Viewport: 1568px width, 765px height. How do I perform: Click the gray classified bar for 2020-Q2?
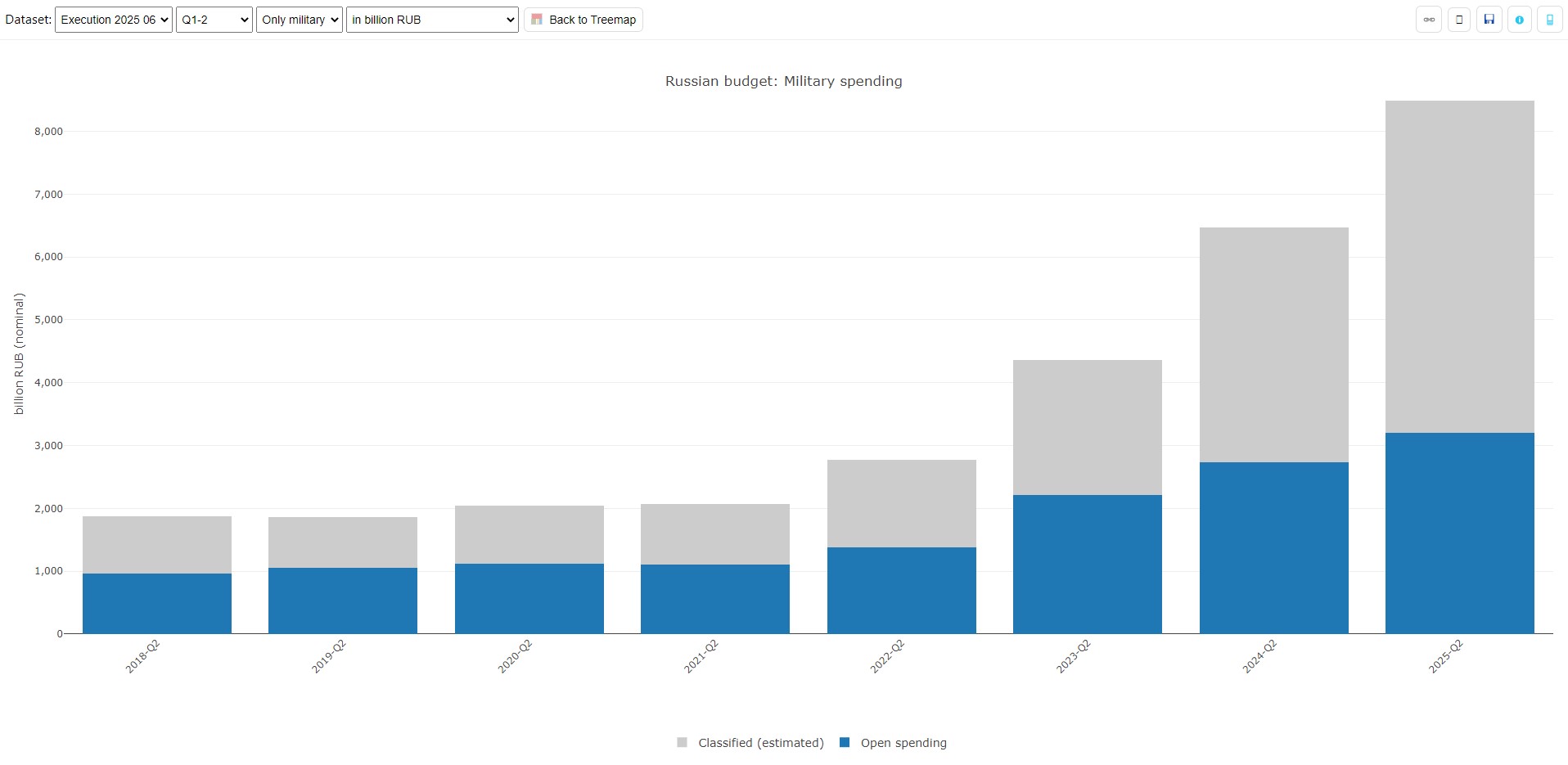click(x=529, y=535)
